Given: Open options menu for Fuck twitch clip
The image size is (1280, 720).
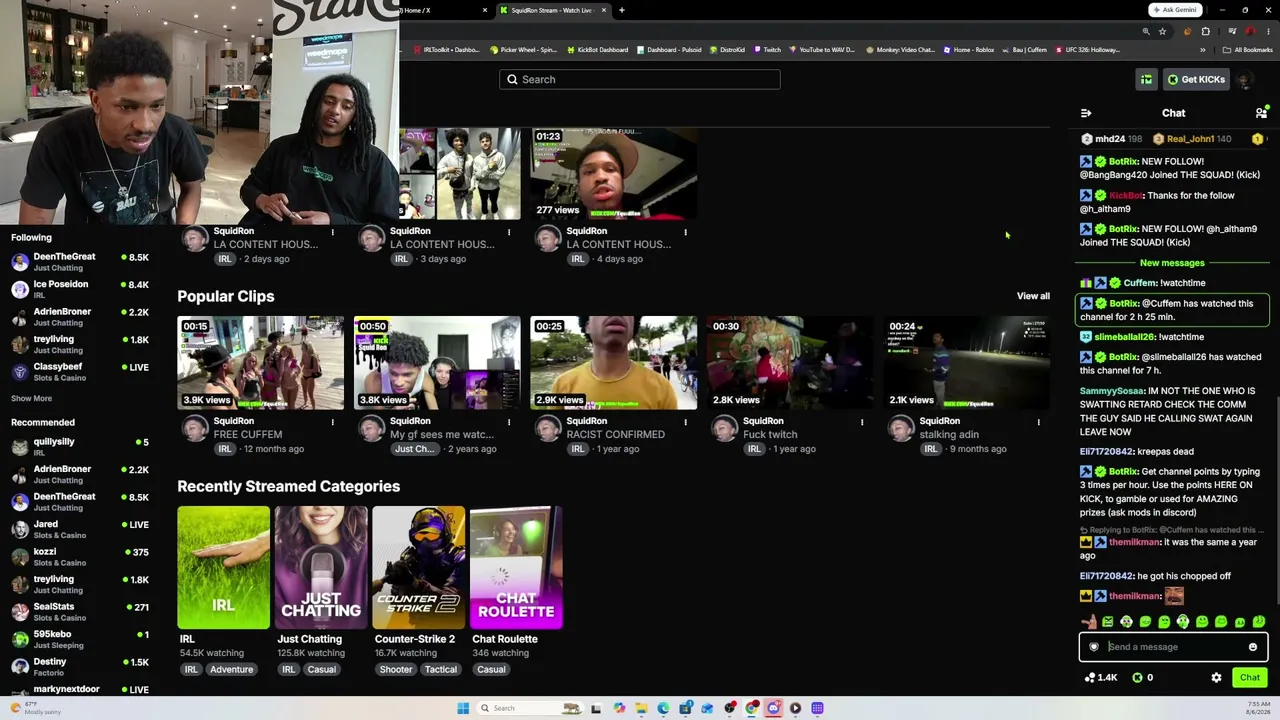Looking at the screenshot, I should [862, 422].
